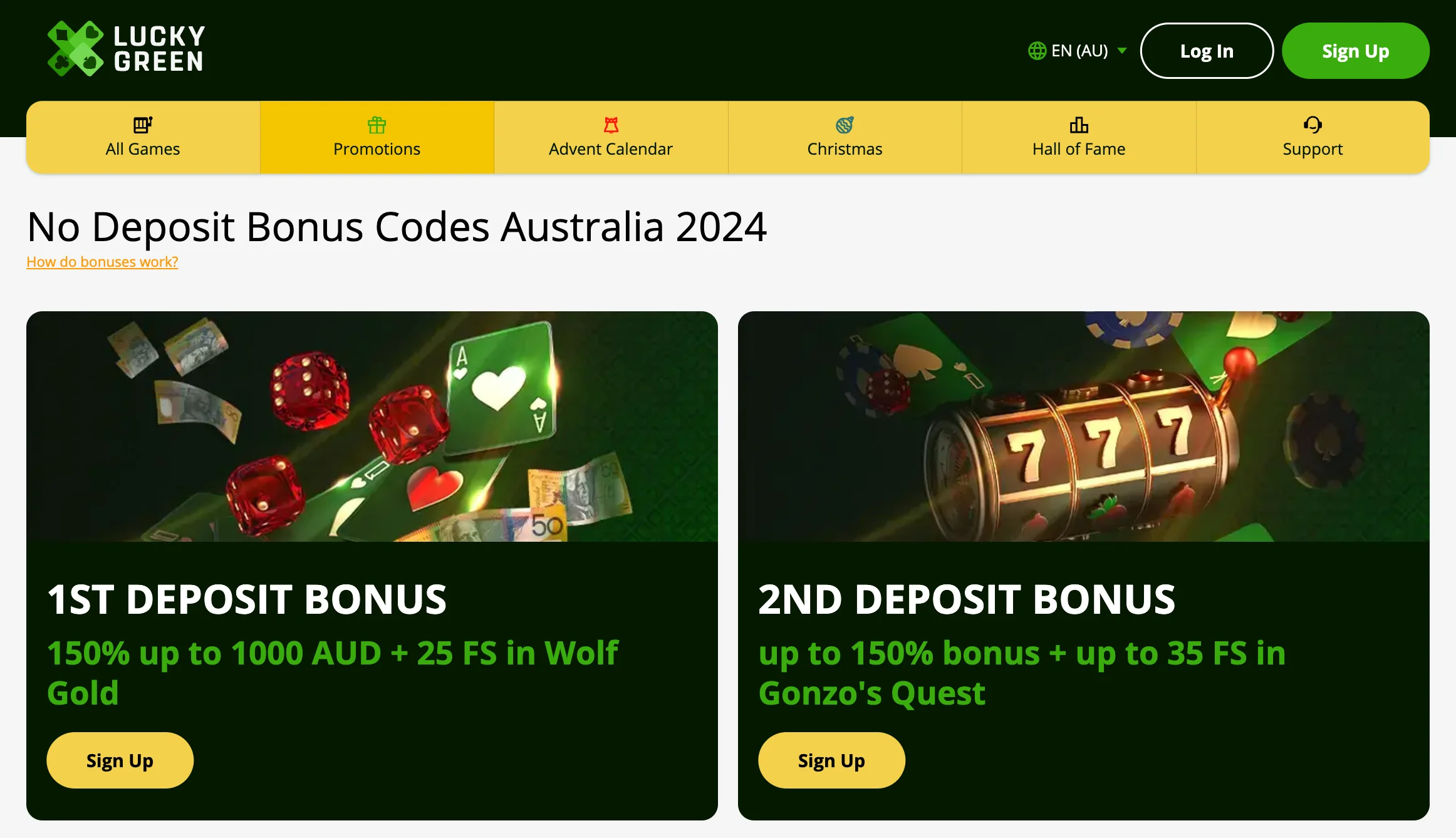Viewport: 1456px width, 838px height.
Task: Go to the Advent Calendar tab
Action: tap(611, 137)
